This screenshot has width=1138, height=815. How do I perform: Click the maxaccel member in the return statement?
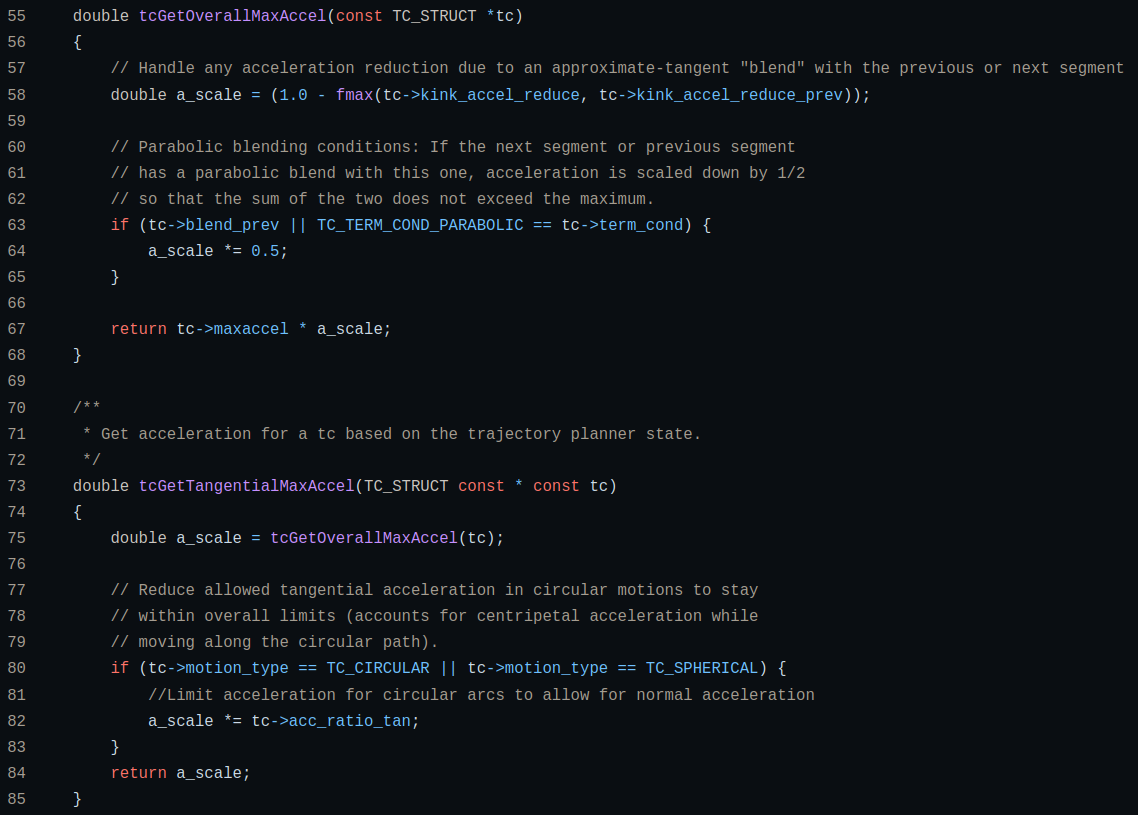(x=251, y=329)
